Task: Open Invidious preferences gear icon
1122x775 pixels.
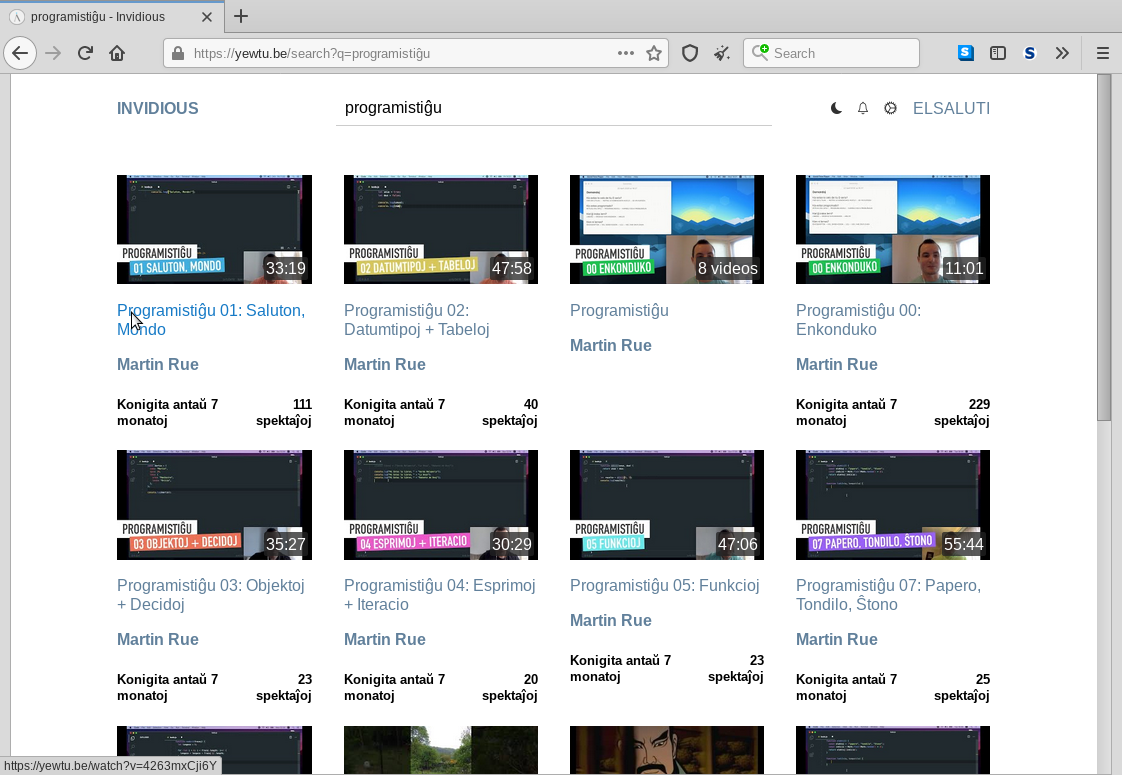Action: 890,108
